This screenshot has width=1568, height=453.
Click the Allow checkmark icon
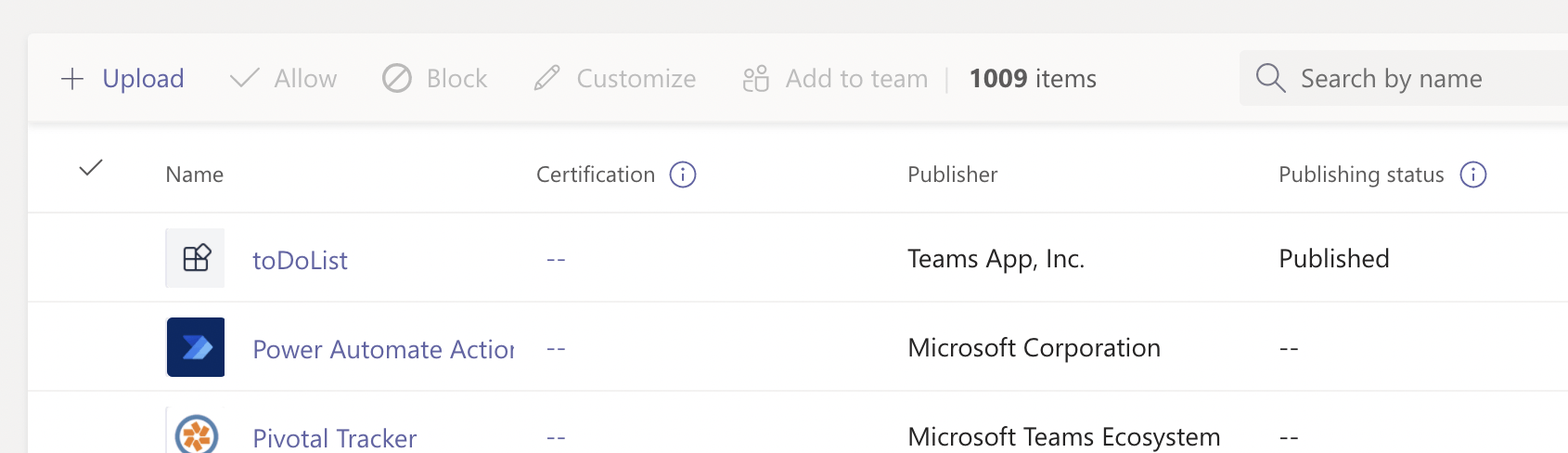click(x=244, y=79)
